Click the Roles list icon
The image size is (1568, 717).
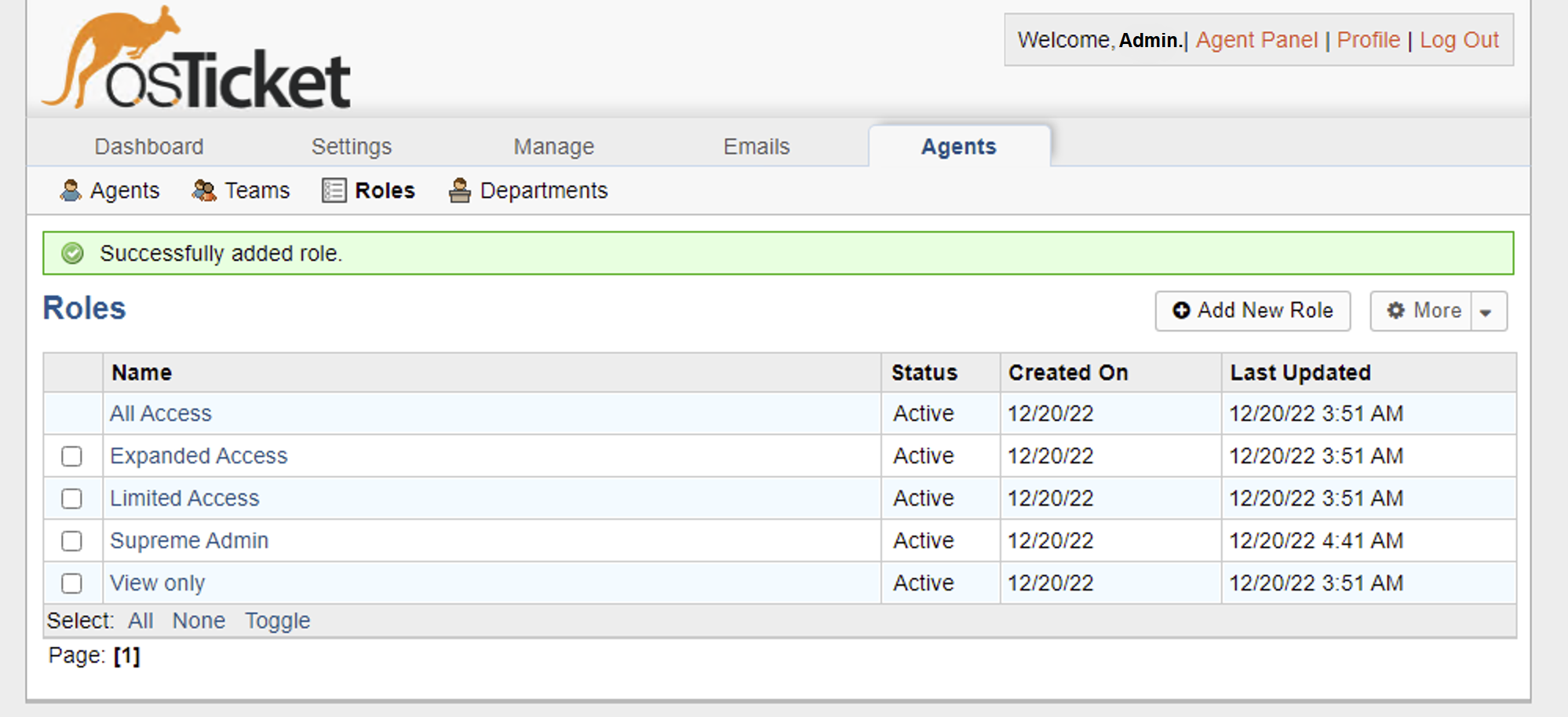334,190
